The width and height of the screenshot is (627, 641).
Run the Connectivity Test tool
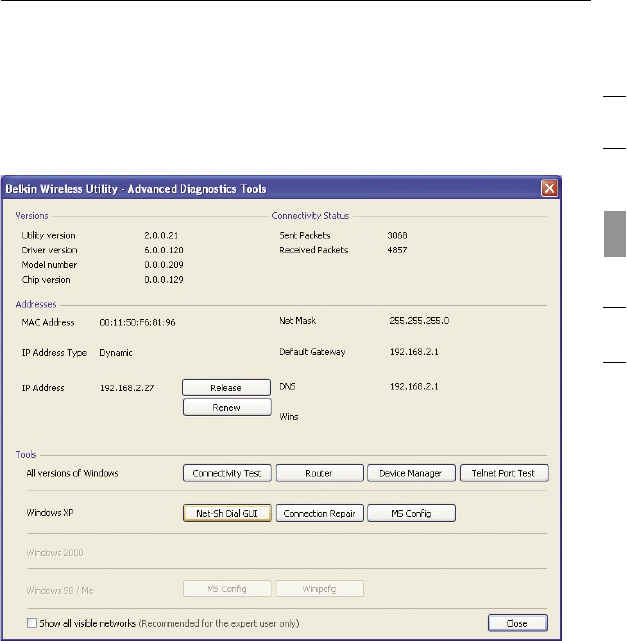(227, 473)
